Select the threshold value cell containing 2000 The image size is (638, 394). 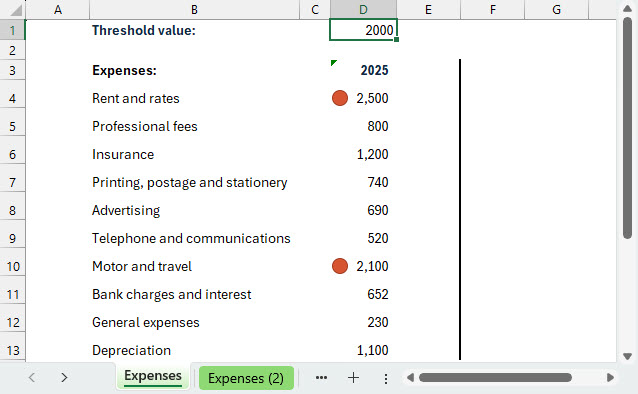tap(363, 30)
